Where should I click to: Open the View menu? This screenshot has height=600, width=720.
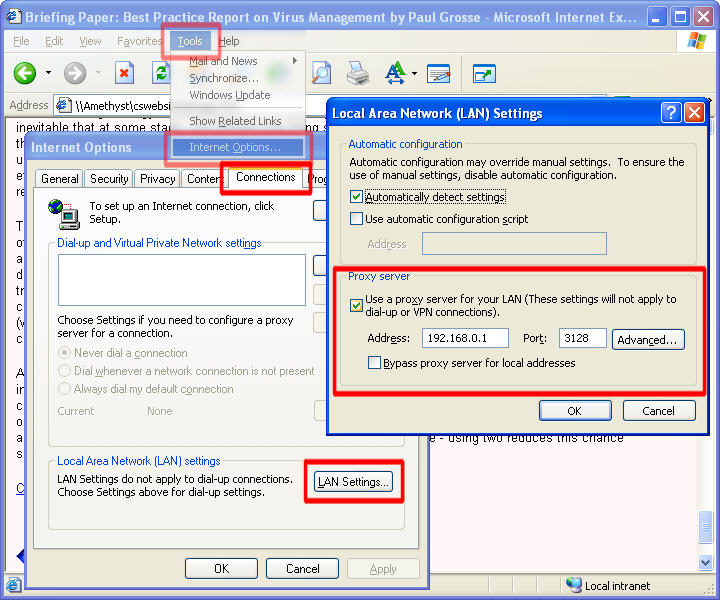coord(90,41)
